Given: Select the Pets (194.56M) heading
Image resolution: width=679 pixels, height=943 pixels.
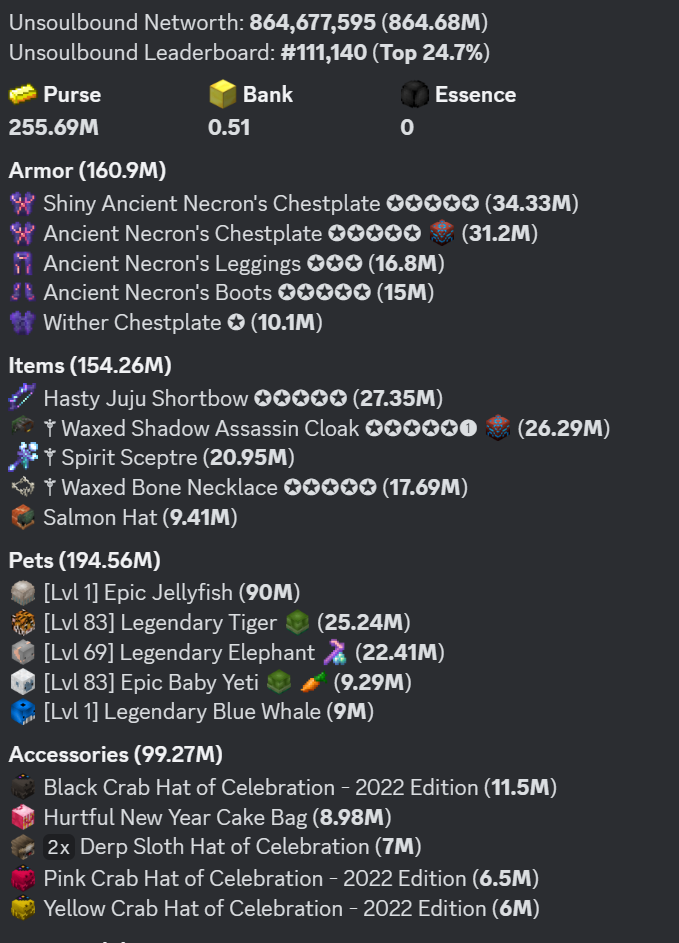Looking at the screenshot, I should pos(84,560).
